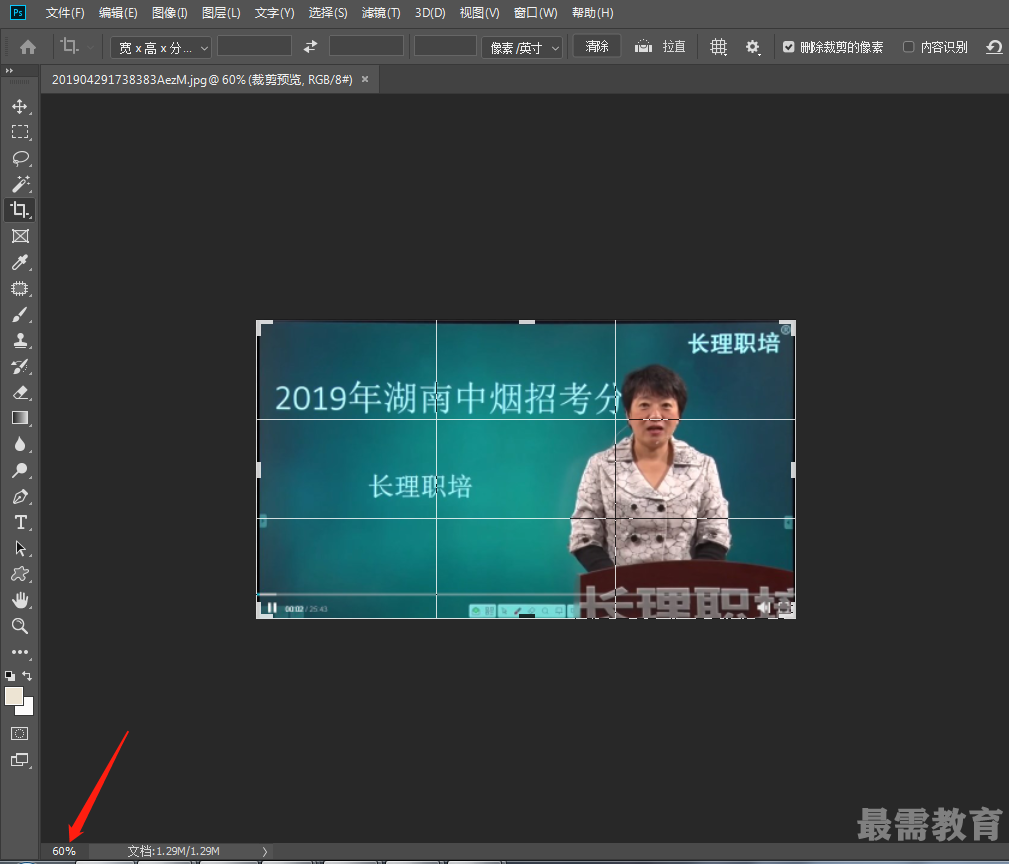Image resolution: width=1009 pixels, height=864 pixels.
Task: Select the Dodge tool
Action: 20,470
